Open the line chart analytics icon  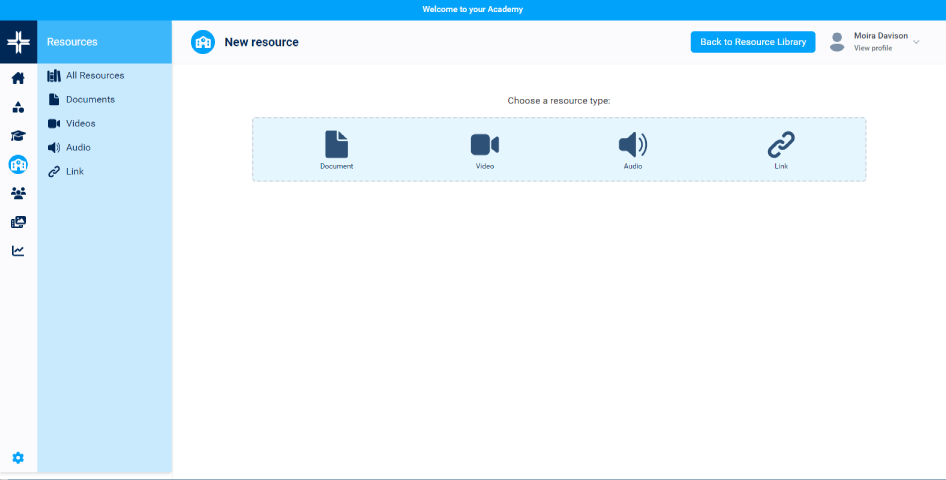click(x=18, y=251)
